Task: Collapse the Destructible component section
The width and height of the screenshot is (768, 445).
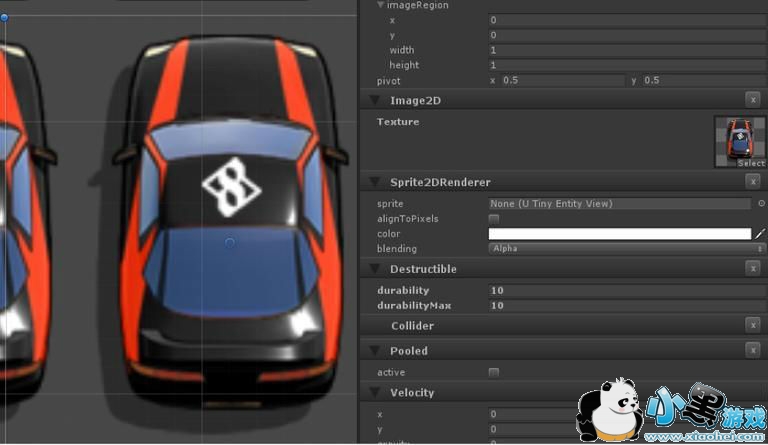Action: click(x=375, y=269)
